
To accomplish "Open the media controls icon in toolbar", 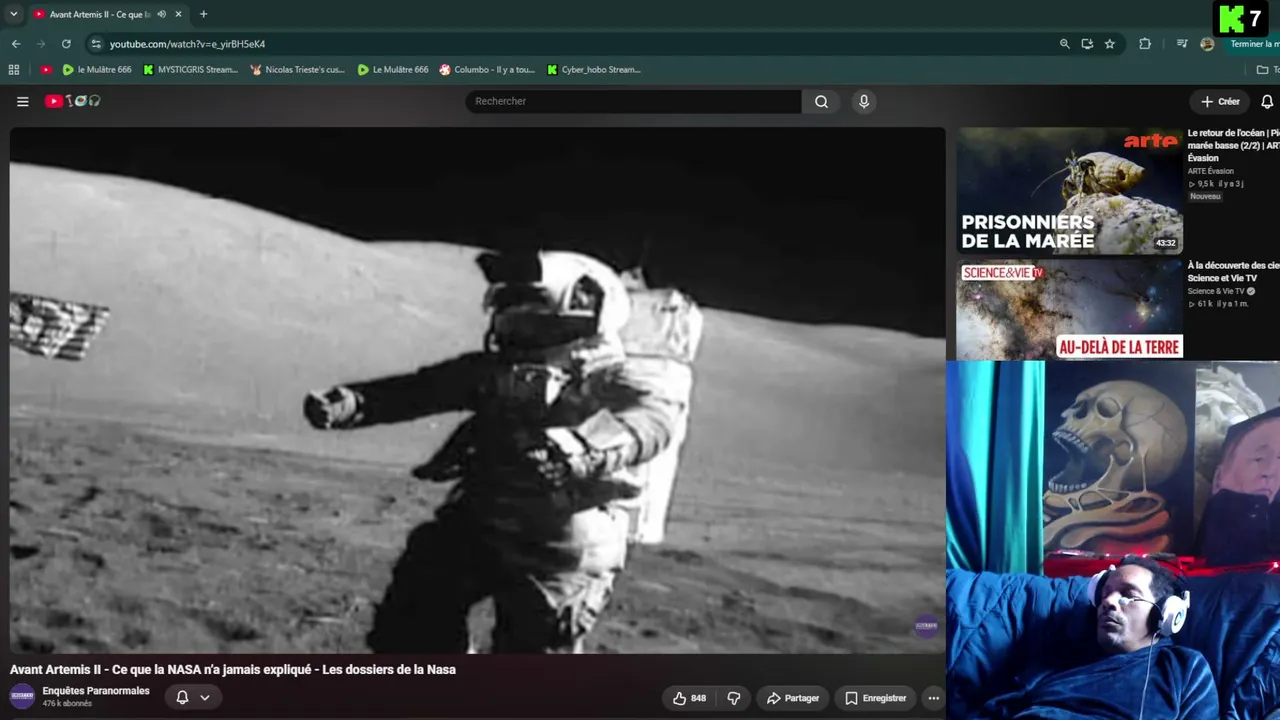I will pyautogui.click(x=1182, y=44).
